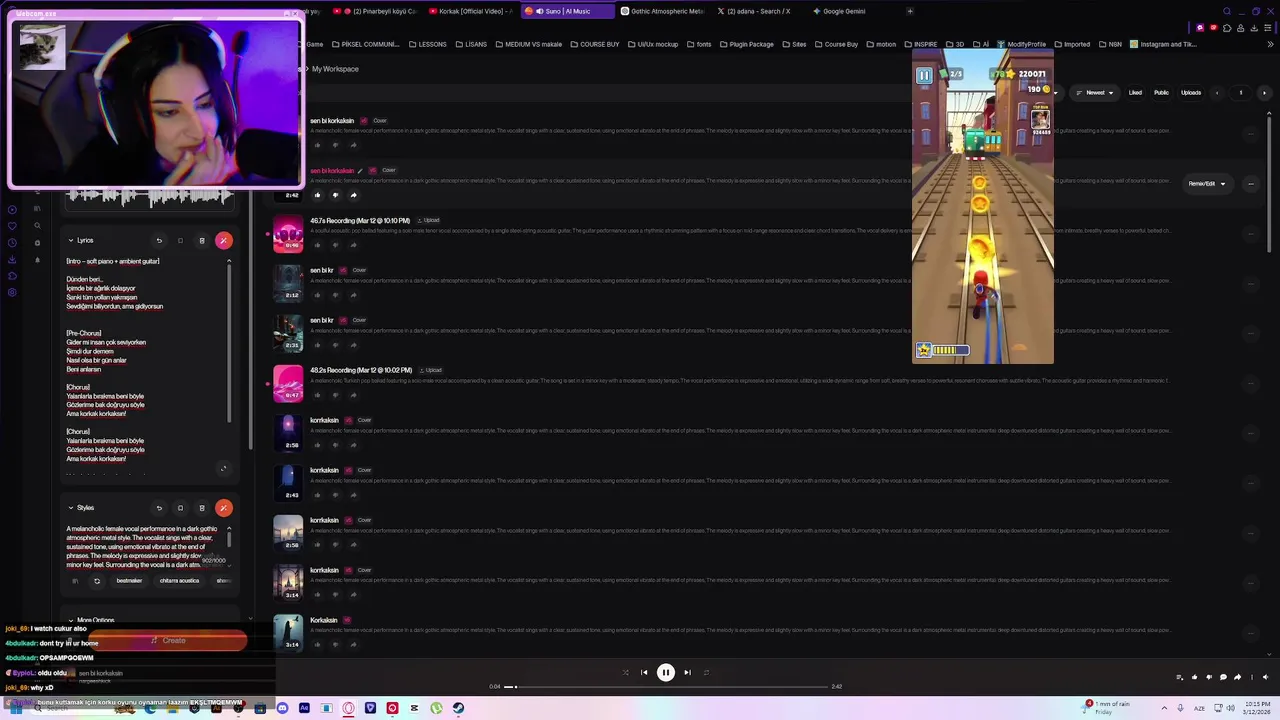
Task: Expand the More Options section
Action: (x=90, y=620)
